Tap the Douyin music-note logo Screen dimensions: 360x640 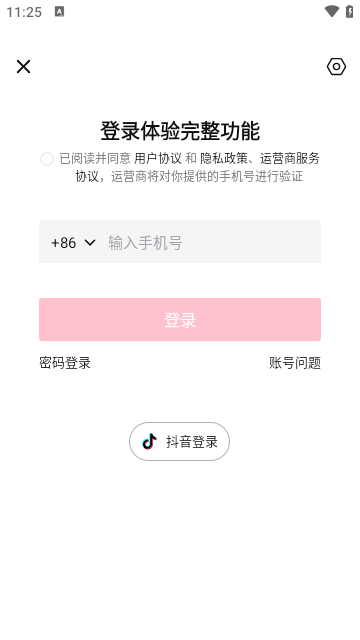(x=149, y=441)
